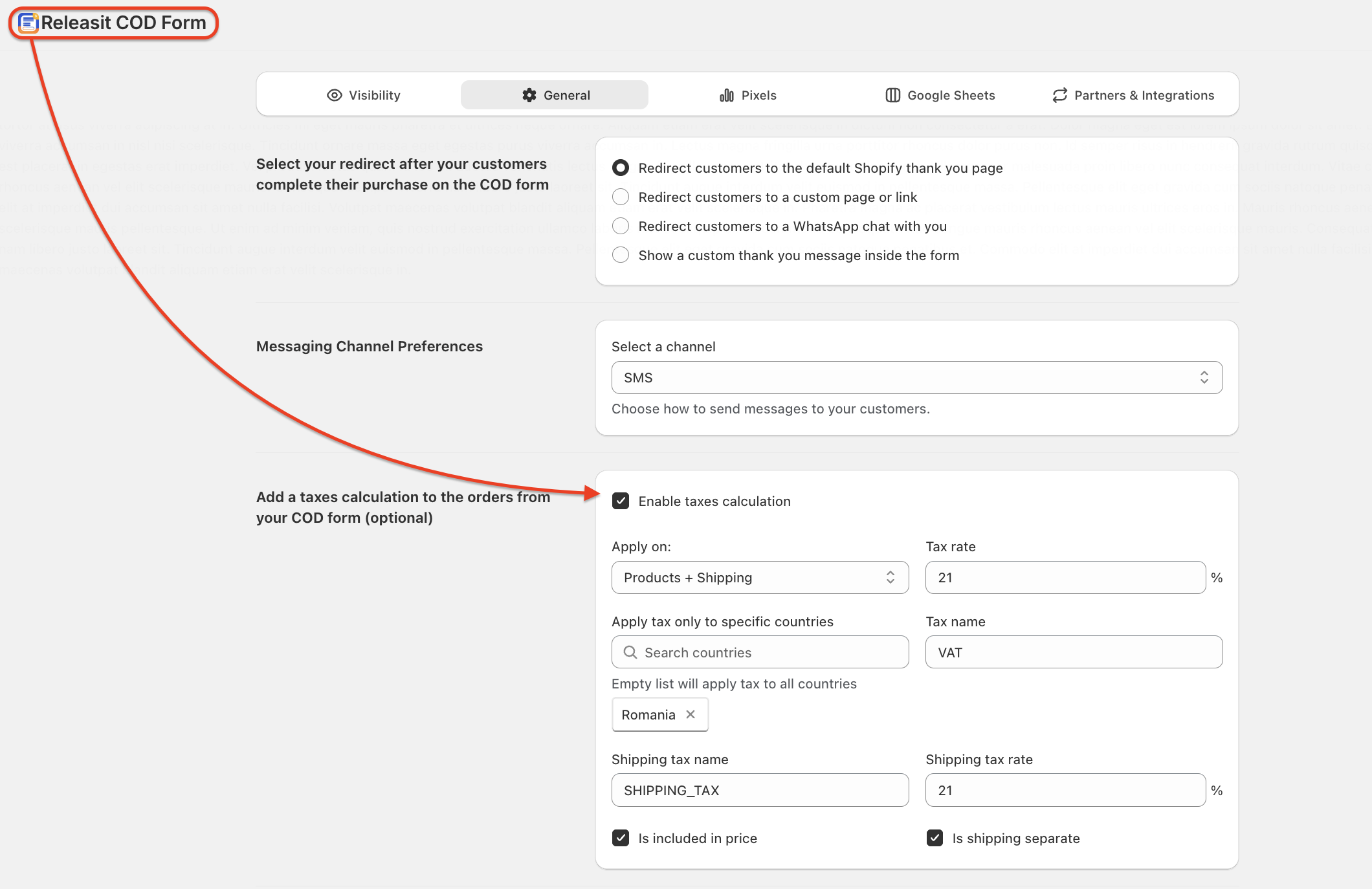Viewport: 1372px width, 889px height.
Task: Click the eye icon on the Visibility tab
Action: click(334, 95)
